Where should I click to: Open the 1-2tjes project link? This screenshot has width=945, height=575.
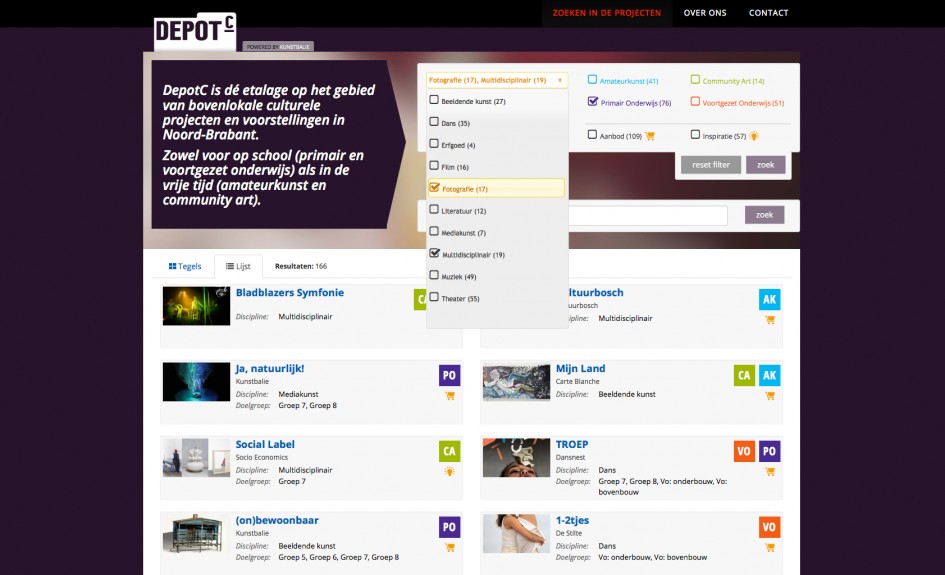point(572,521)
